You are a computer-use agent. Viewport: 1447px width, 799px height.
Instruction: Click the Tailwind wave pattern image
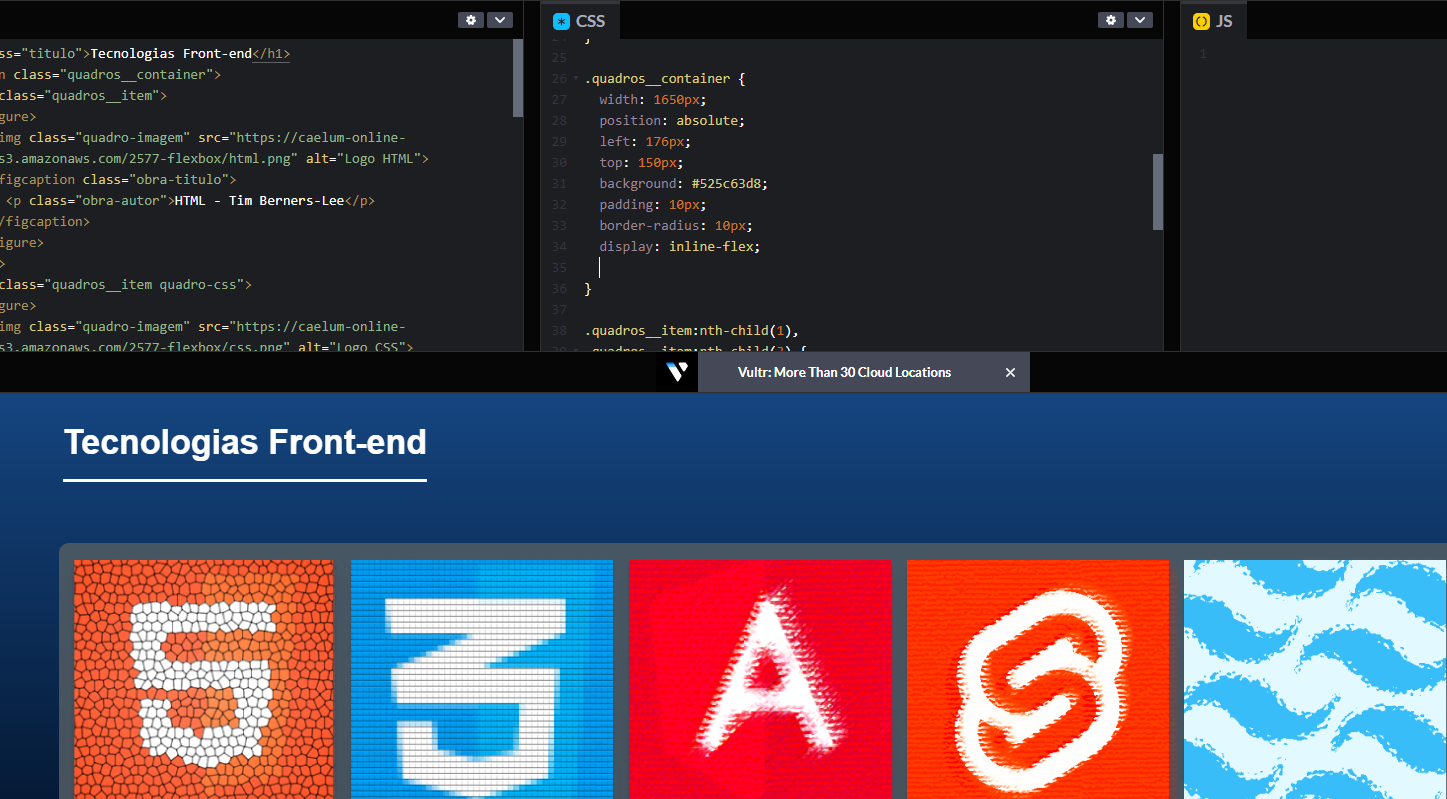tap(1315, 679)
